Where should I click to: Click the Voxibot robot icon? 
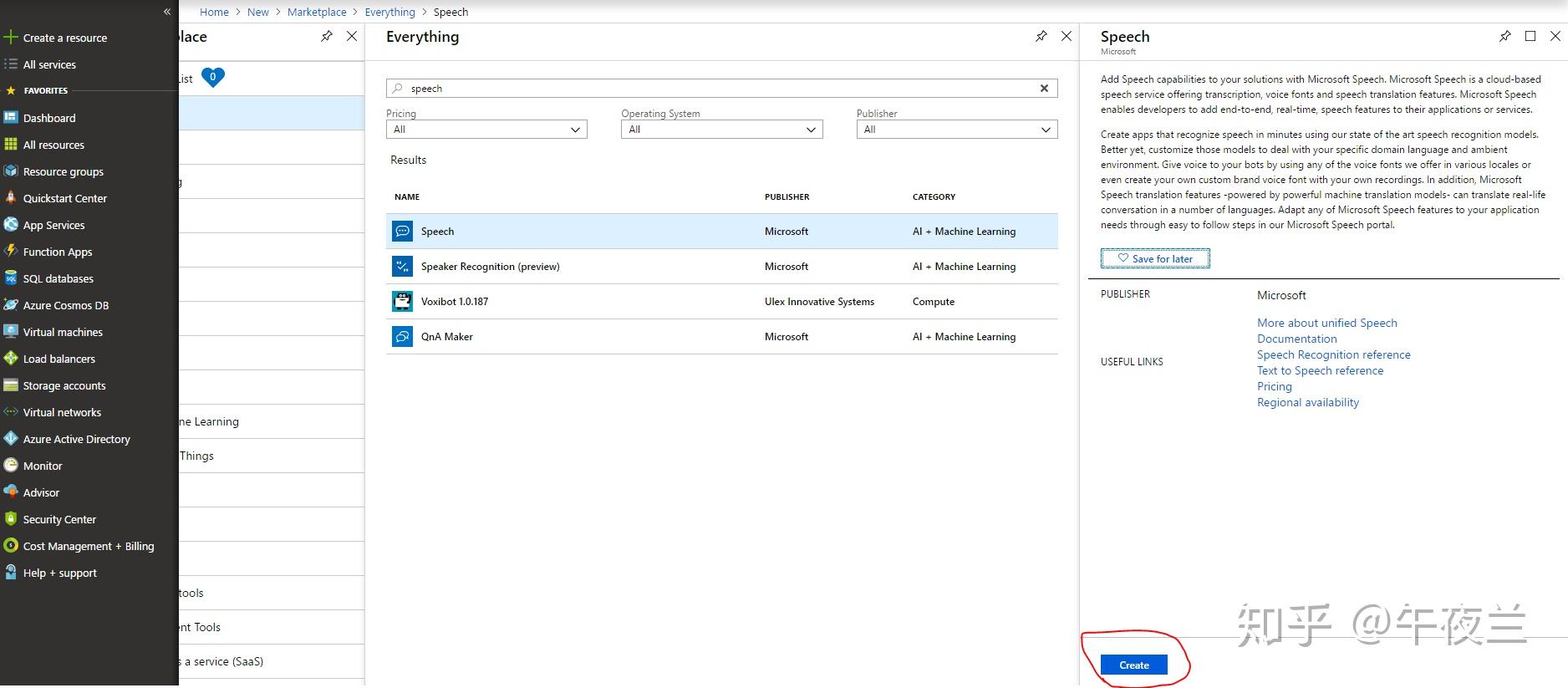[402, 302]
